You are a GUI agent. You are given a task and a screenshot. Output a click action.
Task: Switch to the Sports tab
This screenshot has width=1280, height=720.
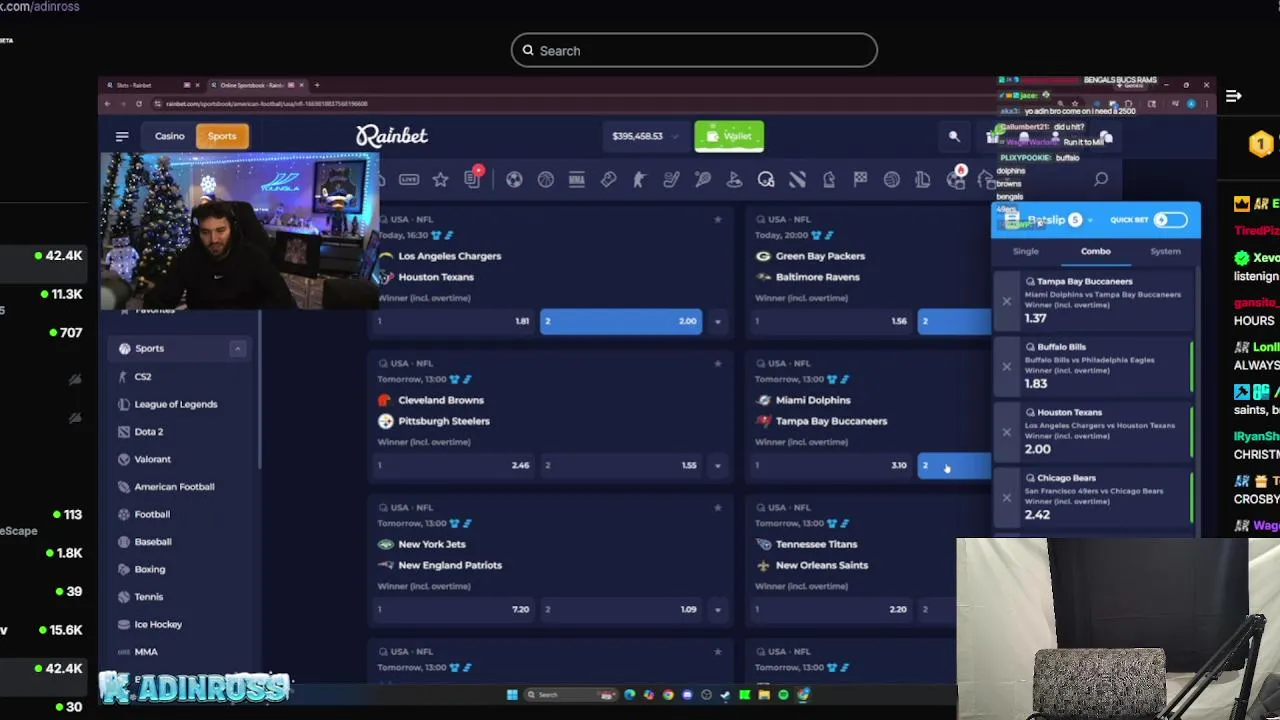coord(222,136)
